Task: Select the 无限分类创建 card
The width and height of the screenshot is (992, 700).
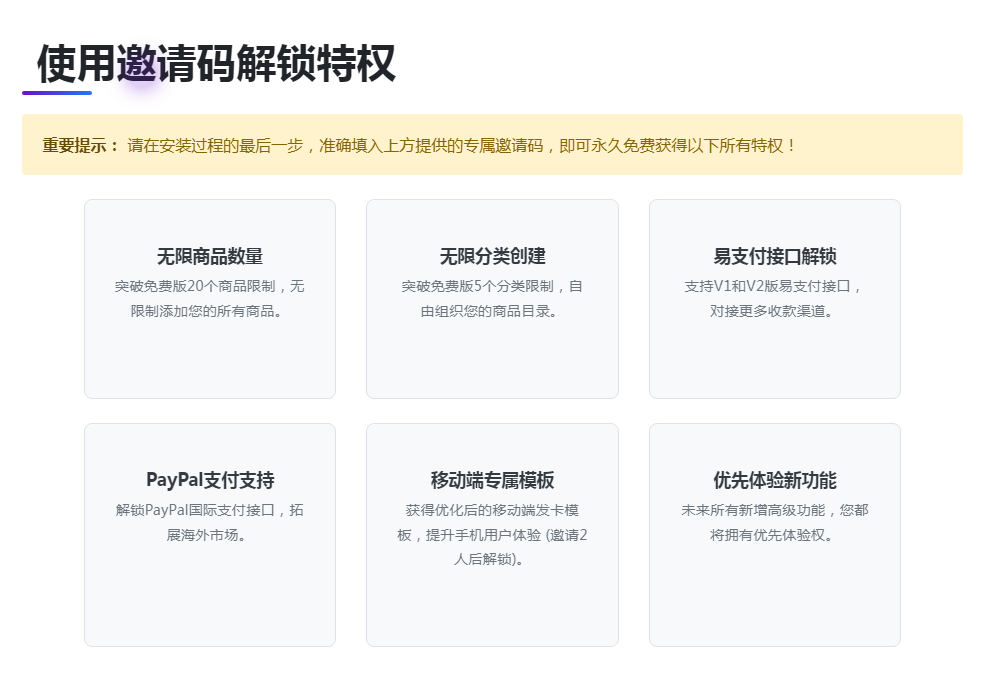Action: [492, 298]
